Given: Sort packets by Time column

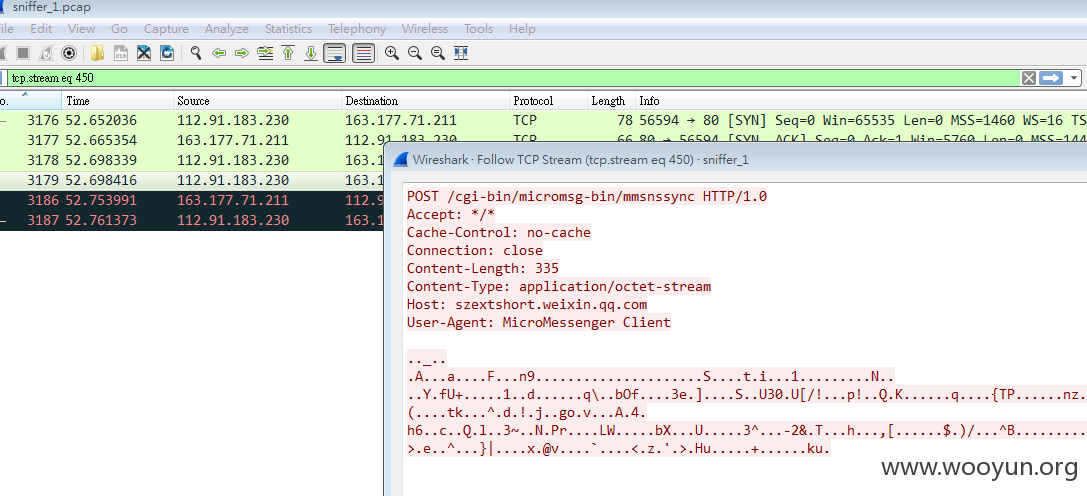Looking at the screenshot, I should 117,101.
